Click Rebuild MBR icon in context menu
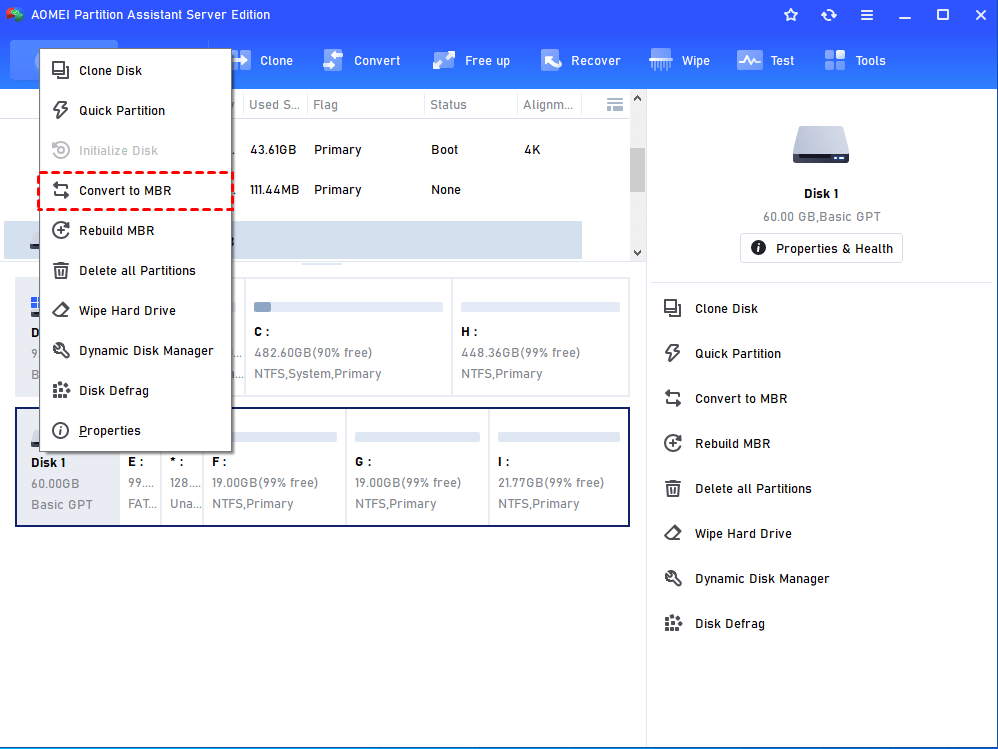The image size is (998, 749). tap(60, 230)
